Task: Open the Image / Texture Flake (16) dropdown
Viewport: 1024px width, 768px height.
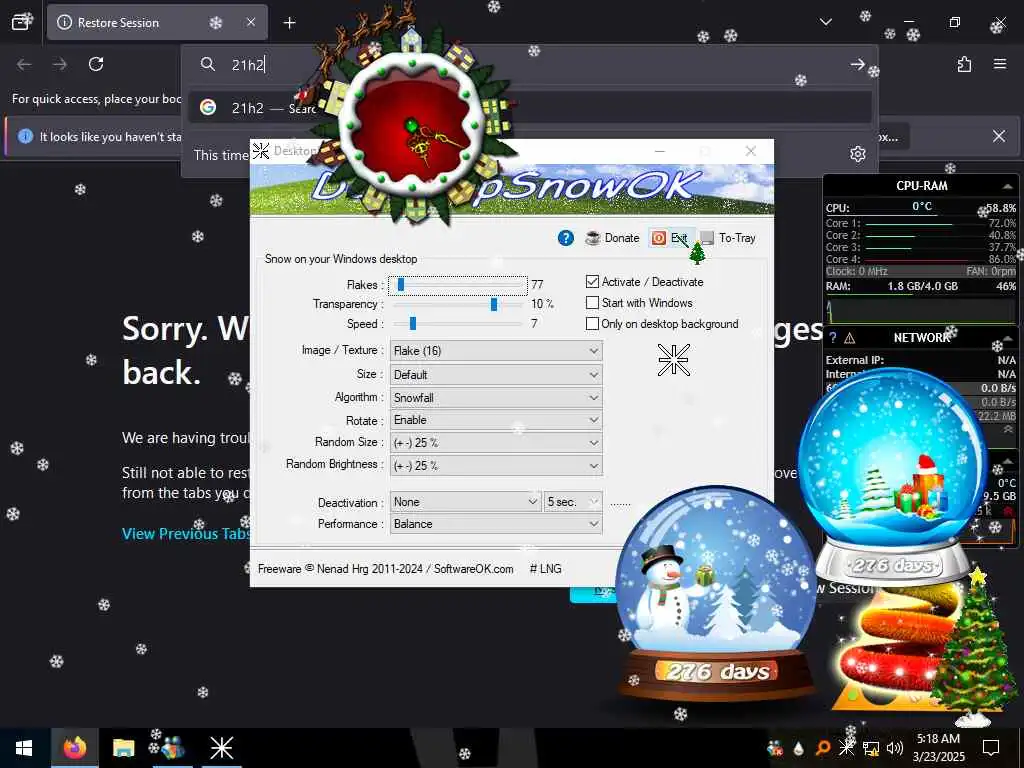Action: coord(496,351)
